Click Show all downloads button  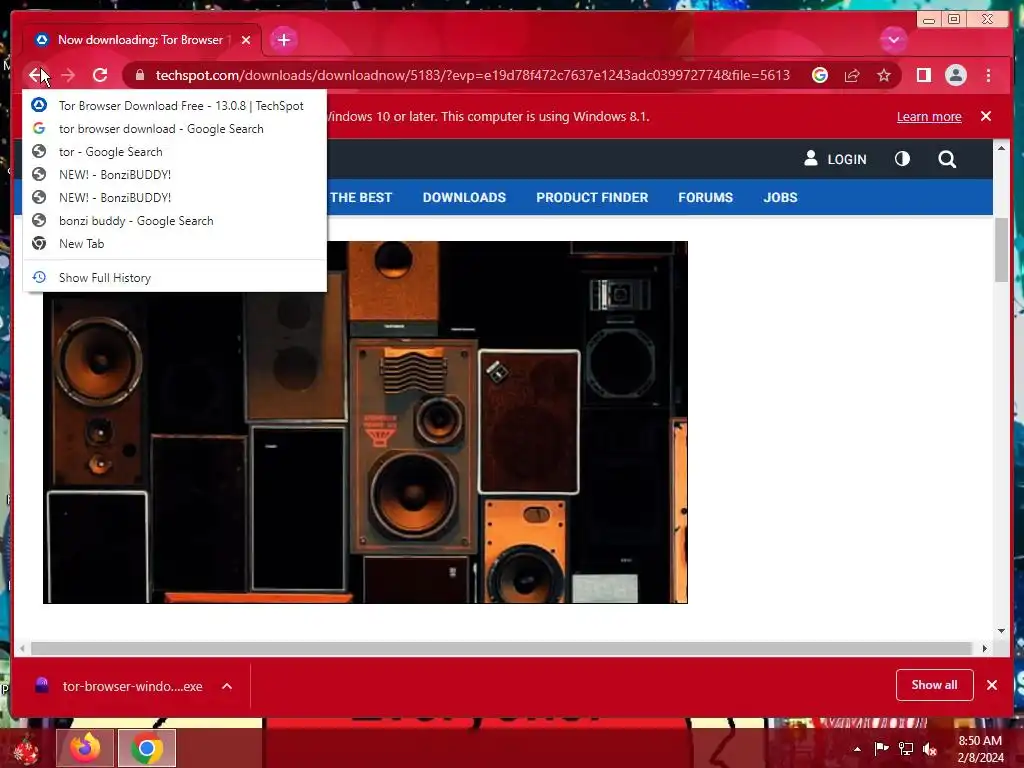pos(934,684)
